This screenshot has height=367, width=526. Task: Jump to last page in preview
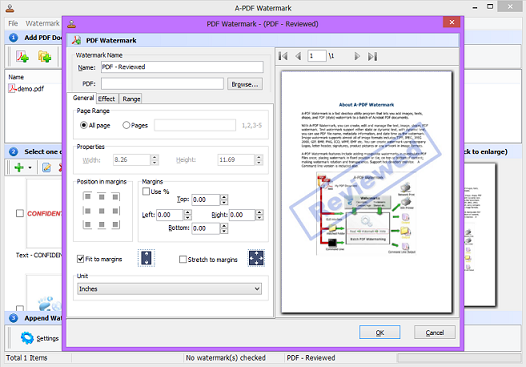coord(372,56)
